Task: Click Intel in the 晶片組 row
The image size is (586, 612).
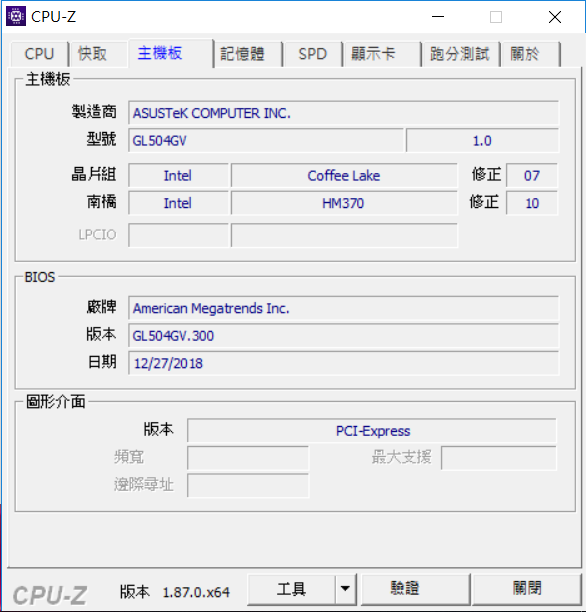Action: click(x=178, y=176)
